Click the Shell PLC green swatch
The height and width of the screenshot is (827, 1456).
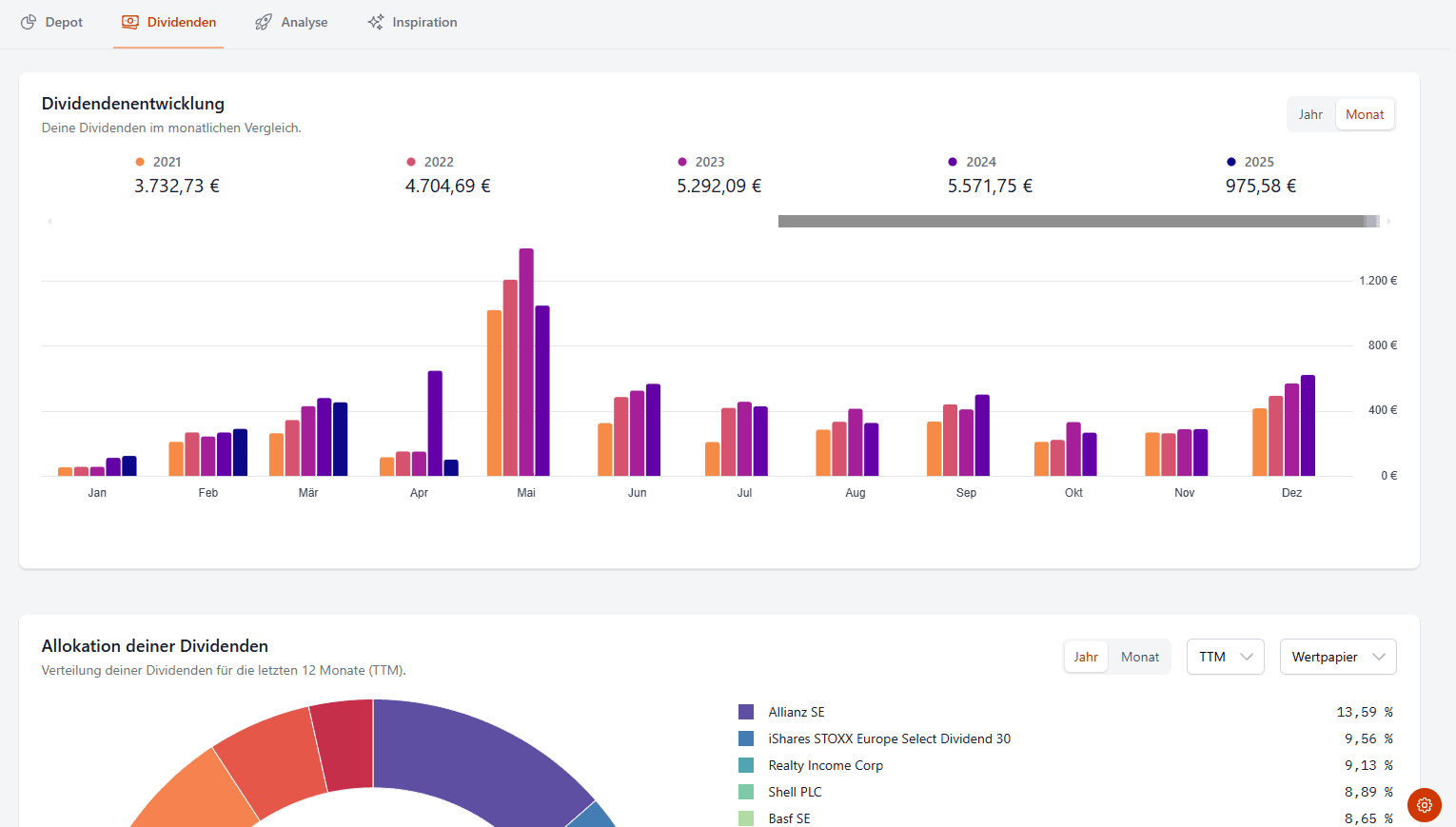click(x=746, y=792)
